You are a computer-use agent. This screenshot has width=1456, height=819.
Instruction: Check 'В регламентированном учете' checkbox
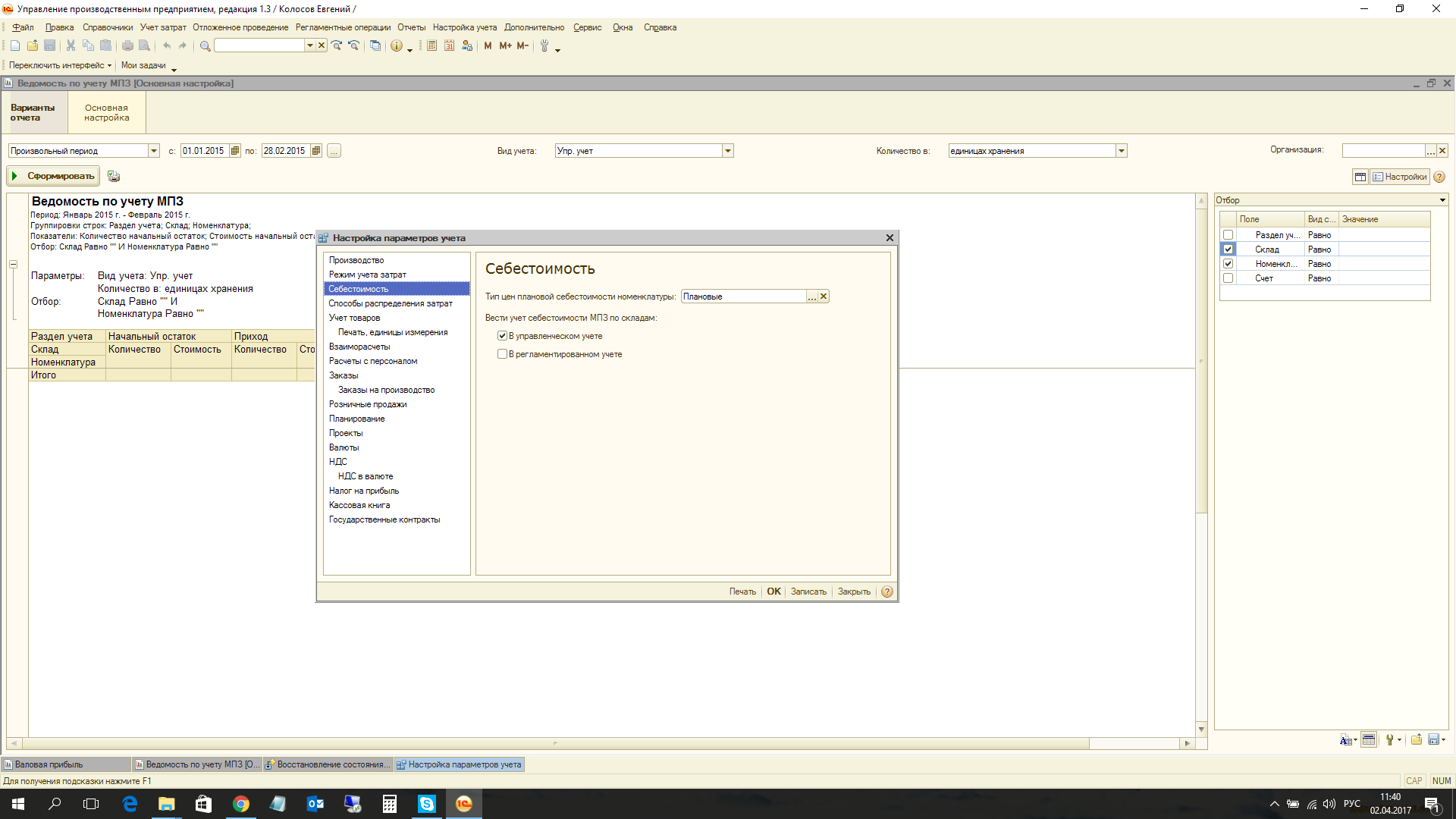click(x=502, y=354)
